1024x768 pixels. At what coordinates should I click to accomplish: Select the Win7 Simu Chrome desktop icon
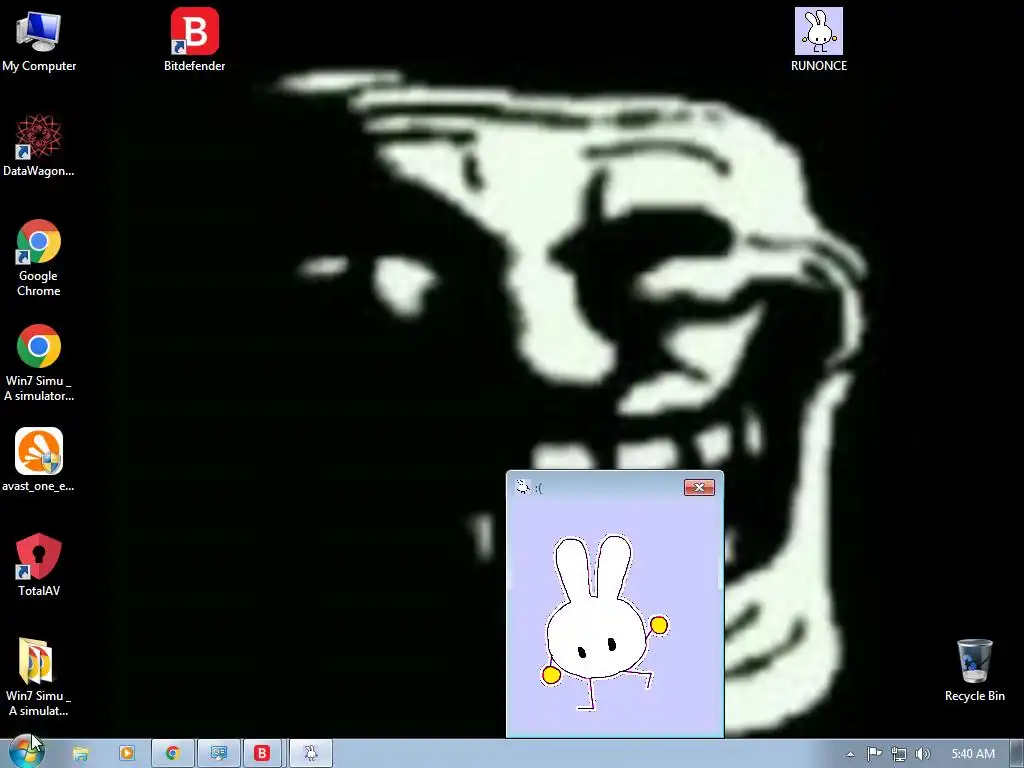tap(39, 362)
